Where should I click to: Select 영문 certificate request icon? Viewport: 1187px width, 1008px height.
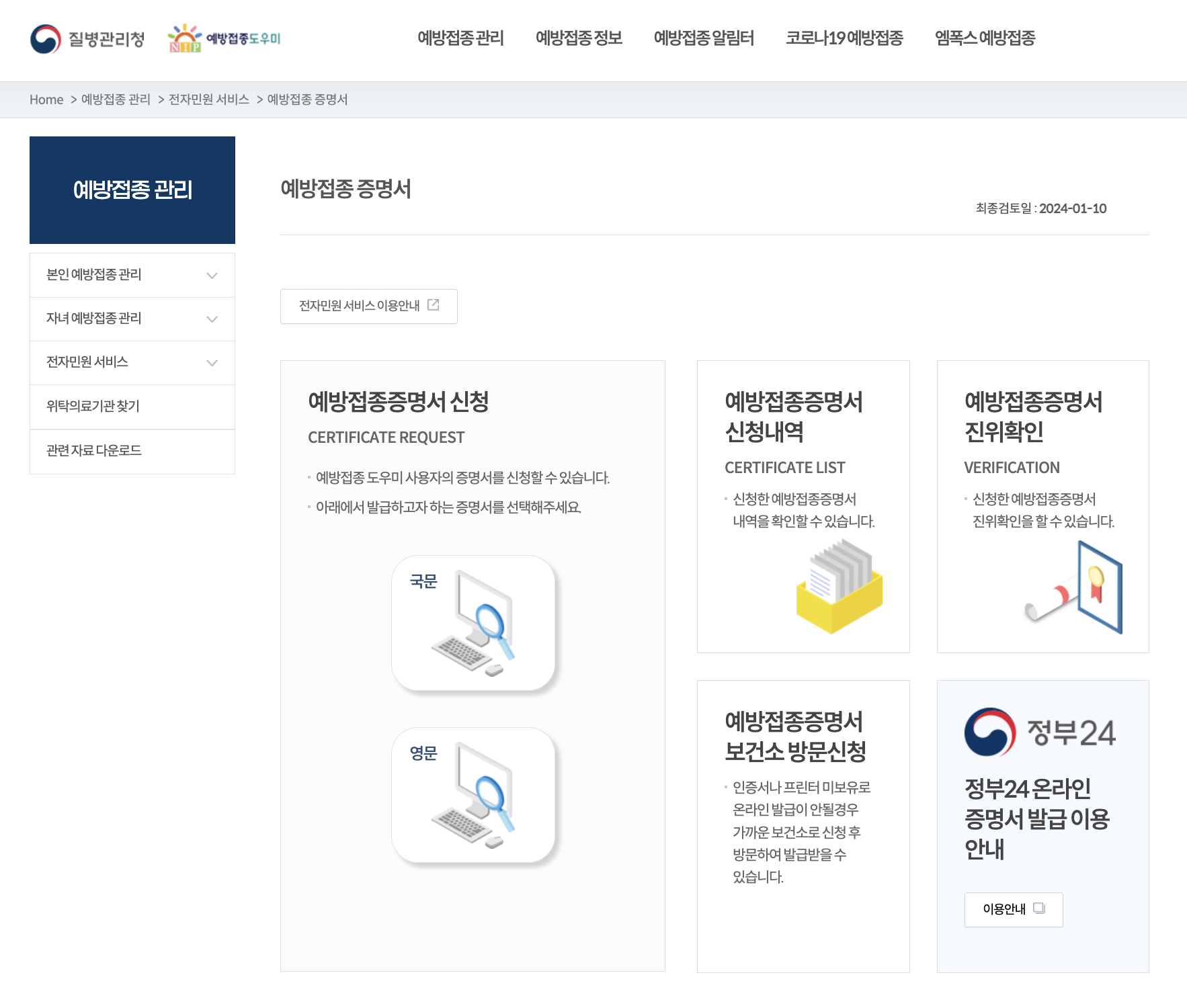(x=473, y=795)
